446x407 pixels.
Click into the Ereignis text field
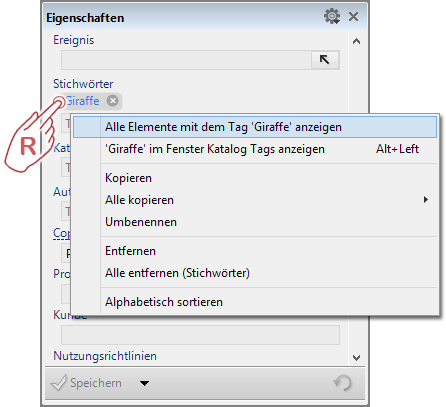[186, 60]
